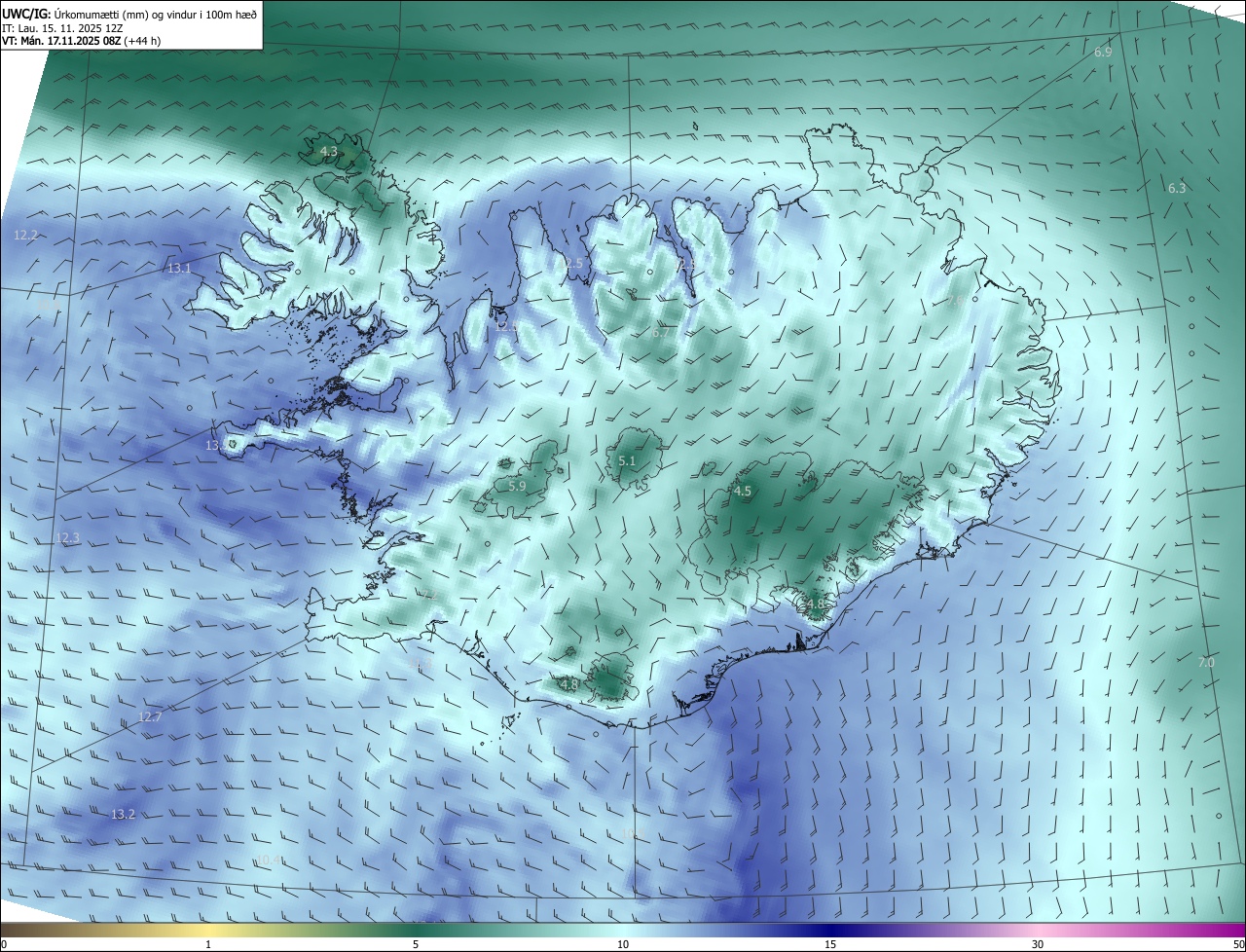Click the valid time 'VT: Mán. 17.11.2025 08Z'
Image resolution: width=1246 pixels, height=952 pixels.
point(62,41)
